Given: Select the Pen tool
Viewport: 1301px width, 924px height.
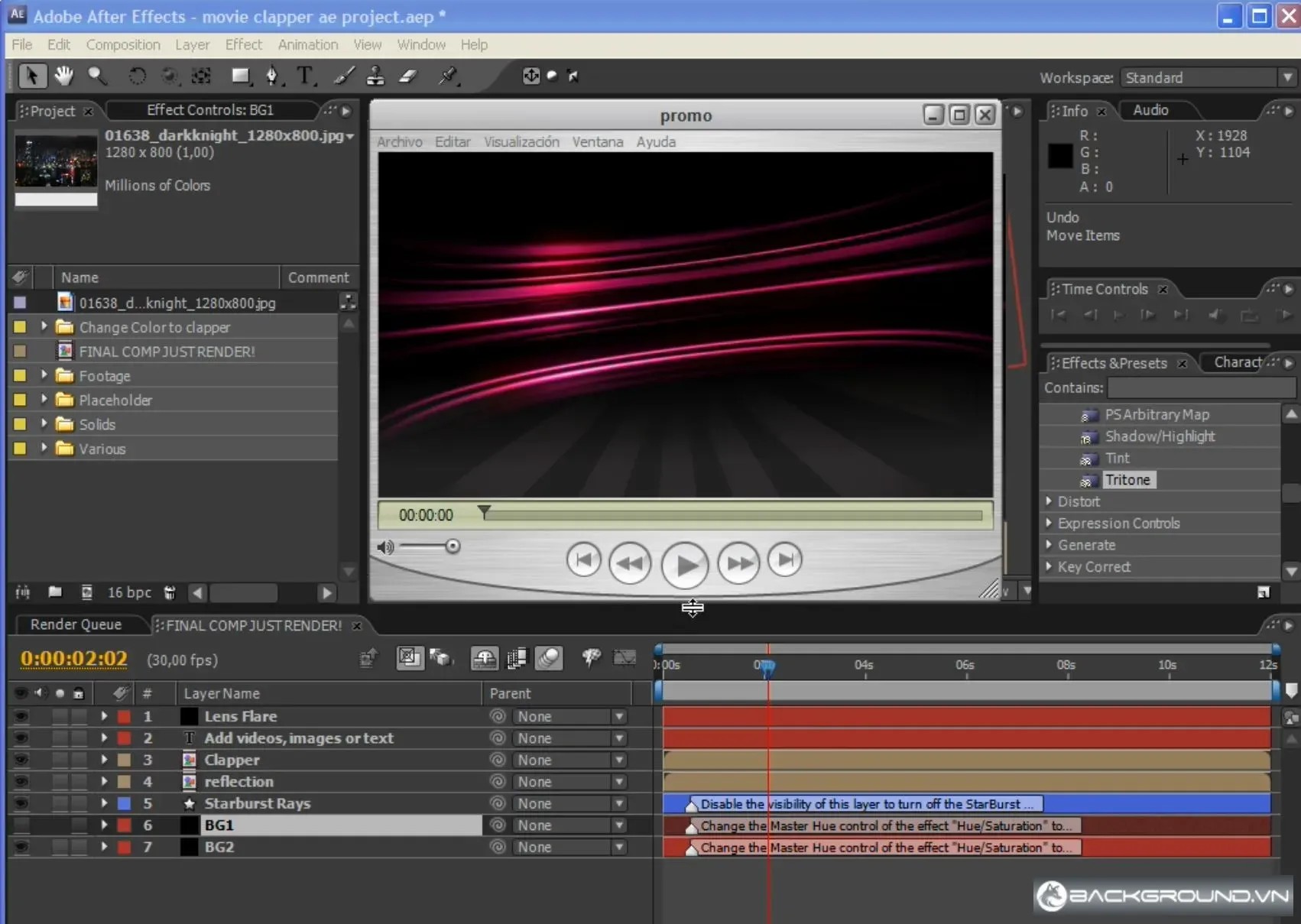Looking at the screenshot, I should point(273,76).
